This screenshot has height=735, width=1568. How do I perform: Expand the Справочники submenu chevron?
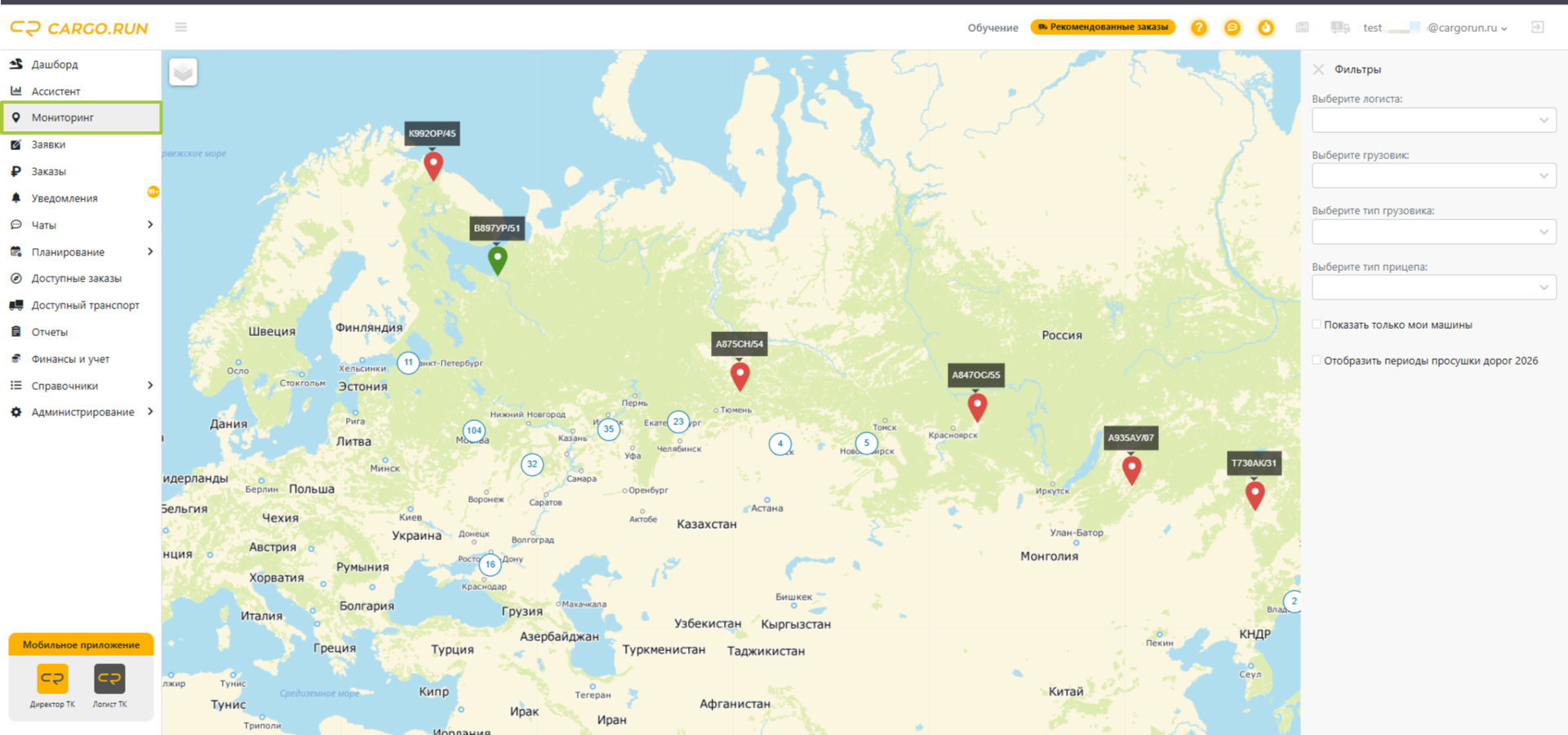click(150, 385)
